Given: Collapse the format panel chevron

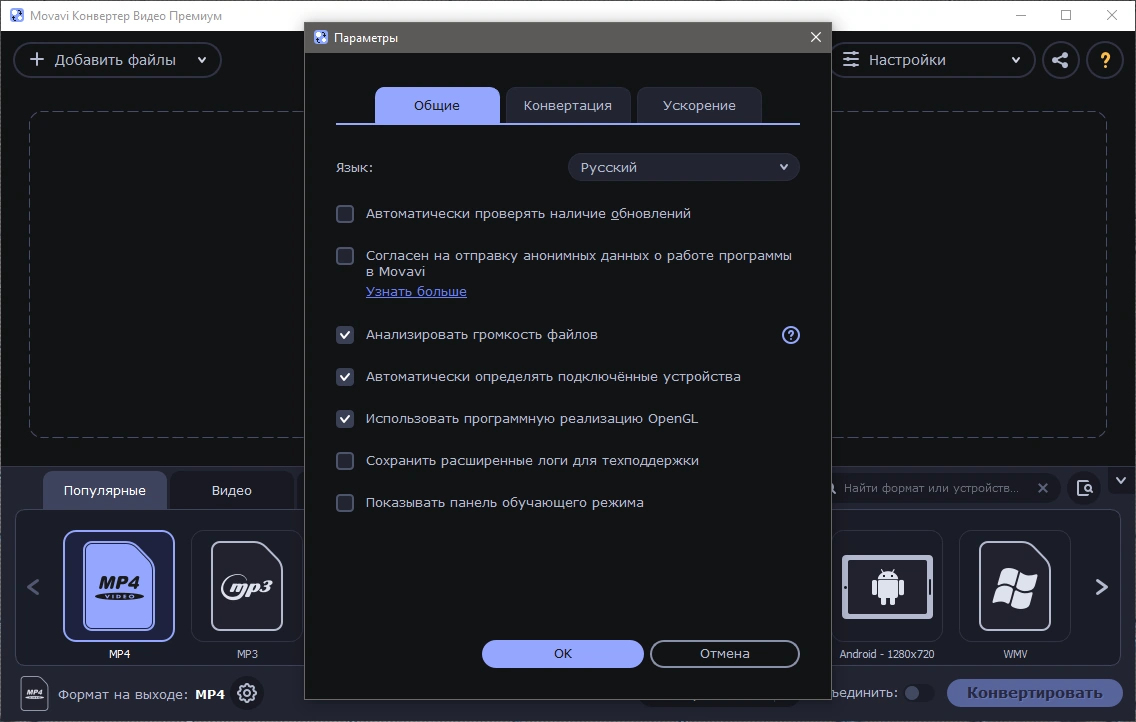Looking at the screenshot, I should tap(1121, 481).
